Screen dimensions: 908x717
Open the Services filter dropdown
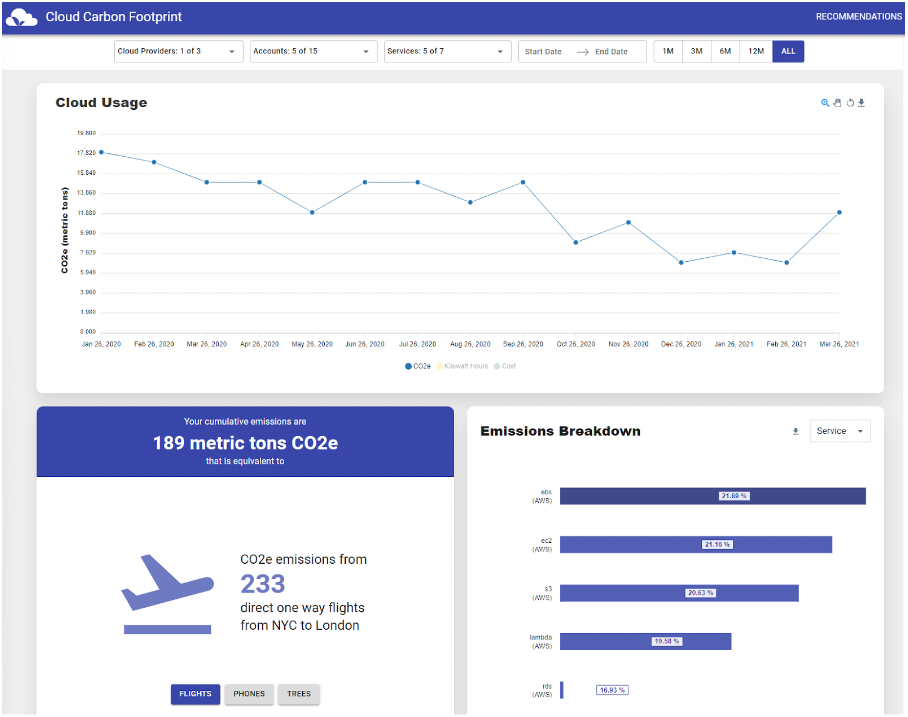447,52
